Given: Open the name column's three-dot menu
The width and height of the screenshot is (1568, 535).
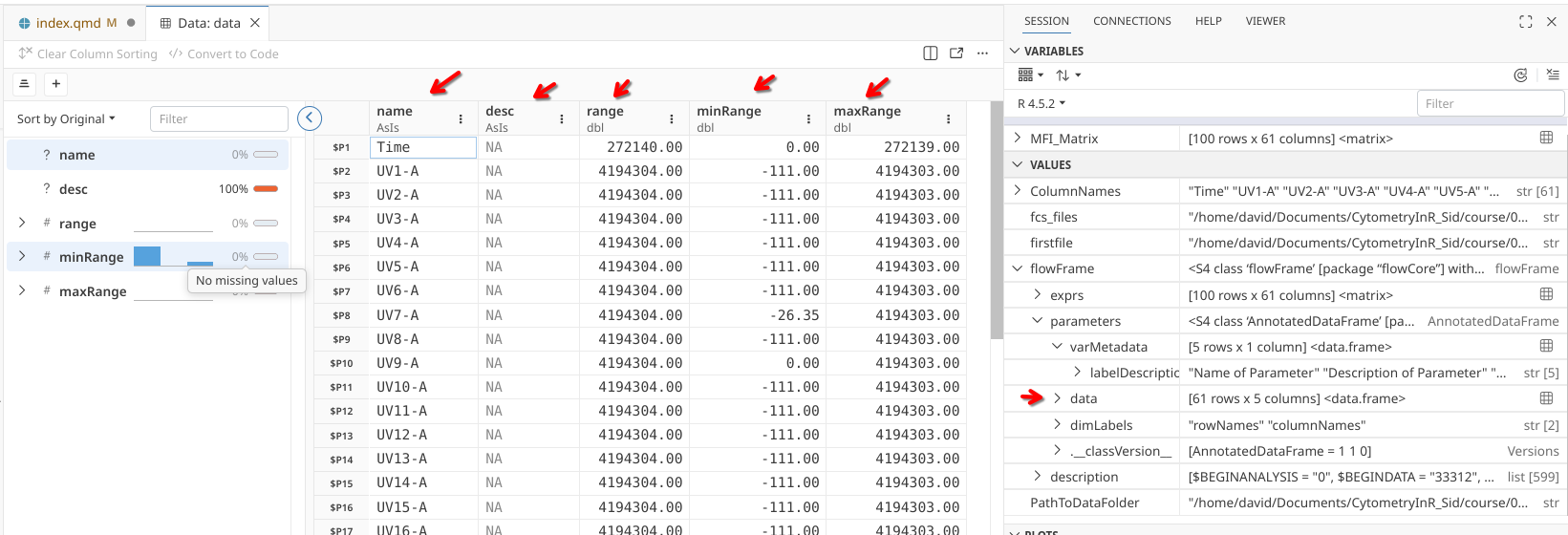Looking at the screenshot, I should pos(461,119).
